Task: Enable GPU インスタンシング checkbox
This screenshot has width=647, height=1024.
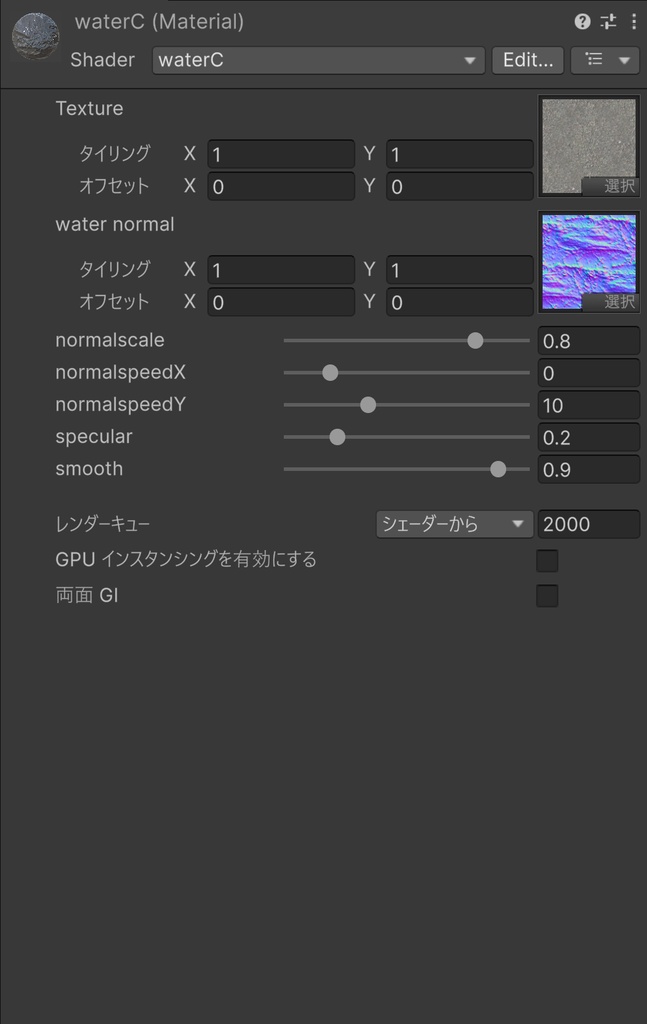Action: coord(547,560)
